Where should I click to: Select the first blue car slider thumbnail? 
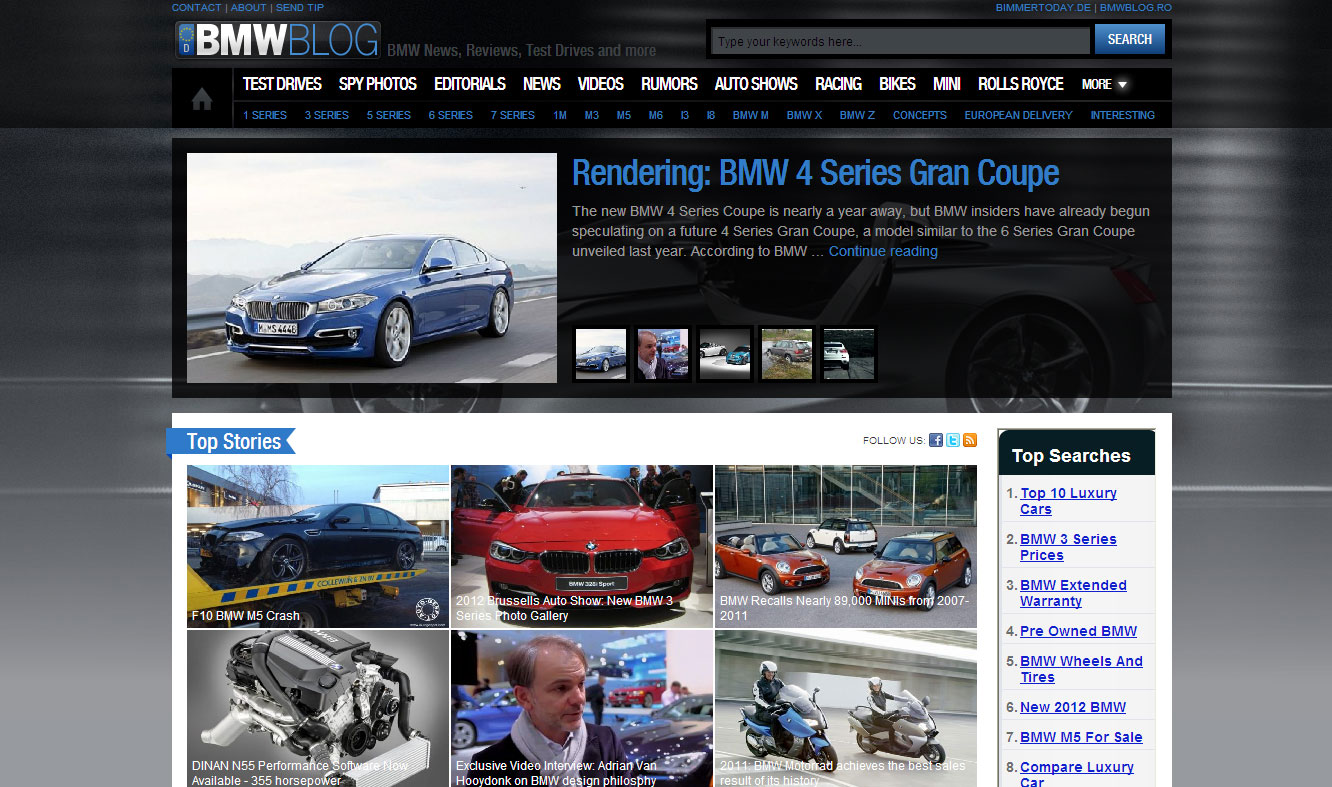(601, 354)
